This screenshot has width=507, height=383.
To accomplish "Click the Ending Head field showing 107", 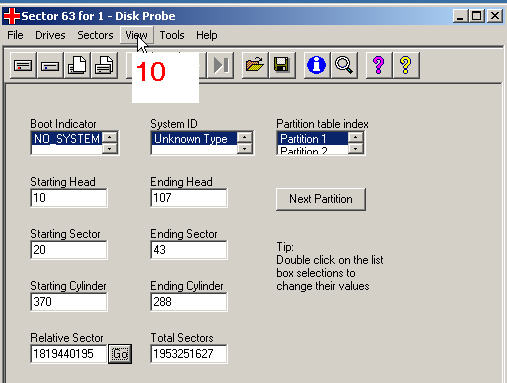I will click(x=189, y=198).
